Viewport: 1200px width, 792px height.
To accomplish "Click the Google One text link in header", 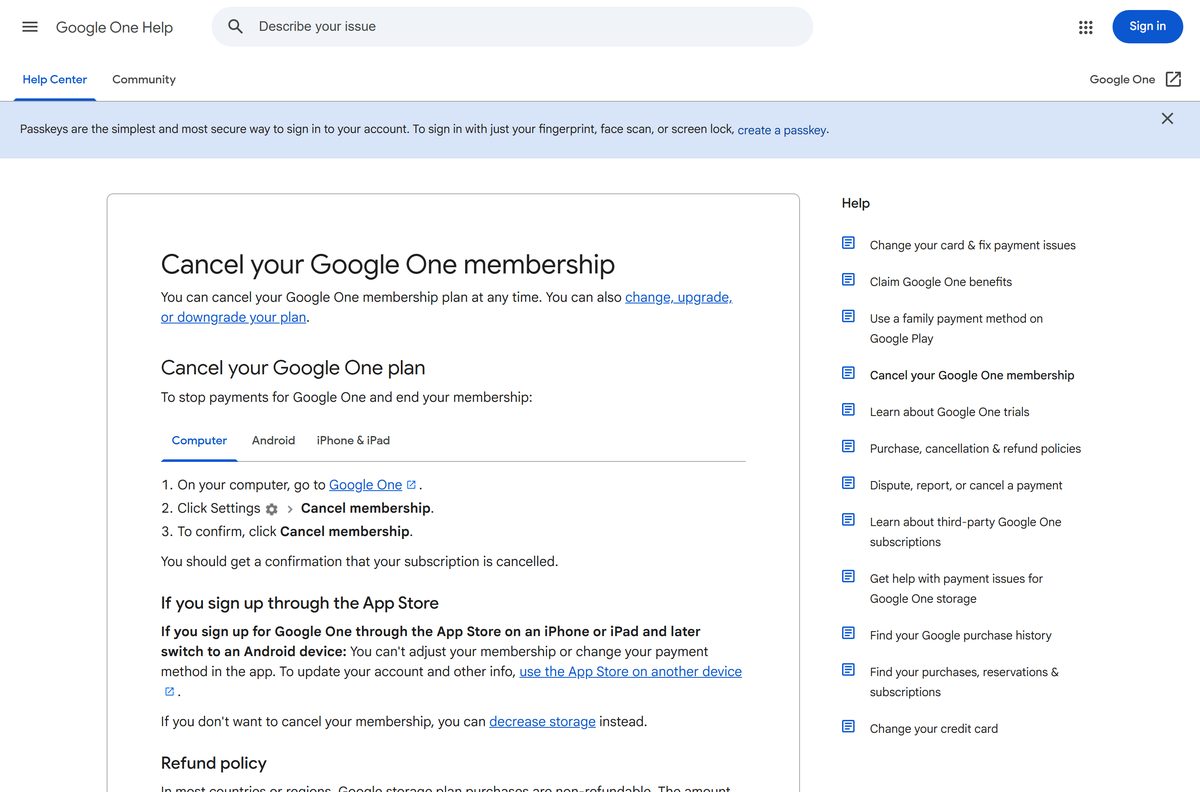I will pyautogui.click(x=1122, y=79).
